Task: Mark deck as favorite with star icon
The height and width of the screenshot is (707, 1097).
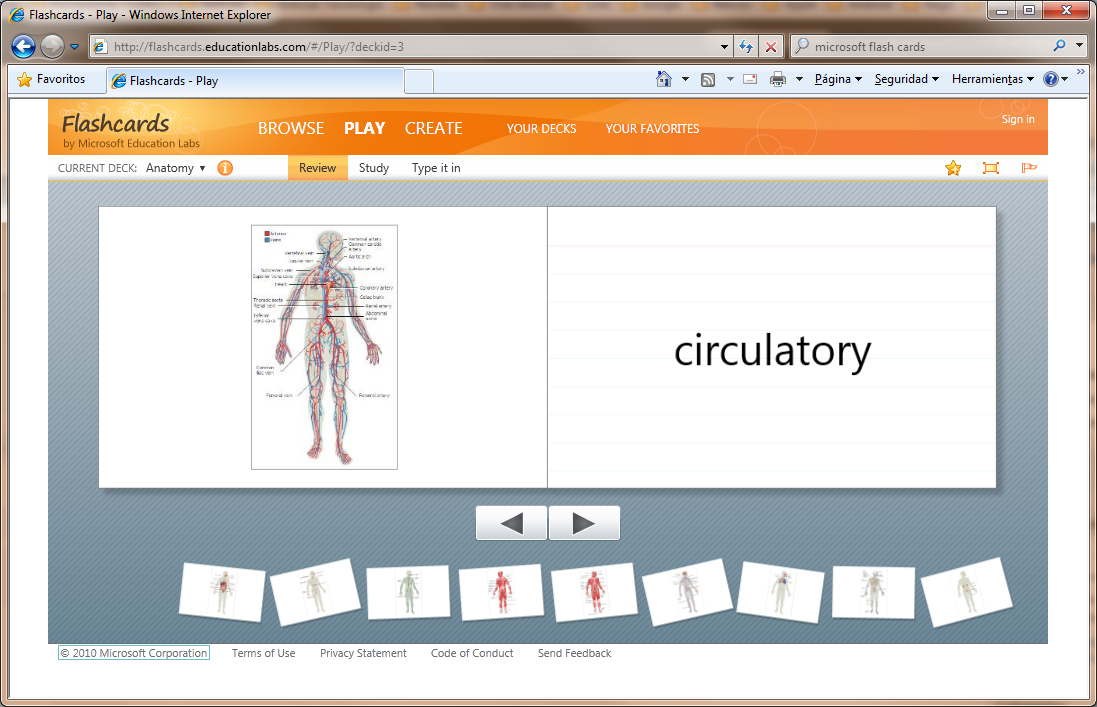Action: click(x=953, y=168)
